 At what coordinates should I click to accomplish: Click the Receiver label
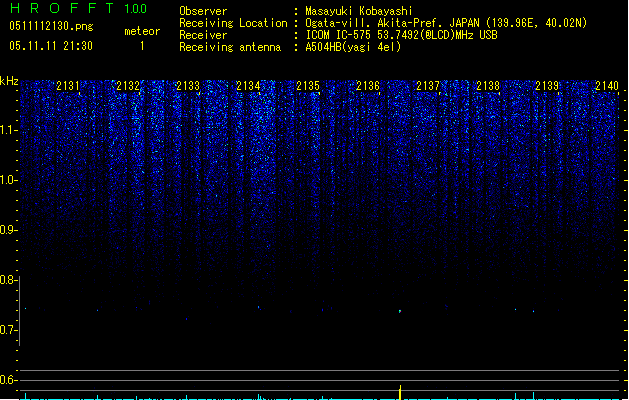tap(203, 35)
